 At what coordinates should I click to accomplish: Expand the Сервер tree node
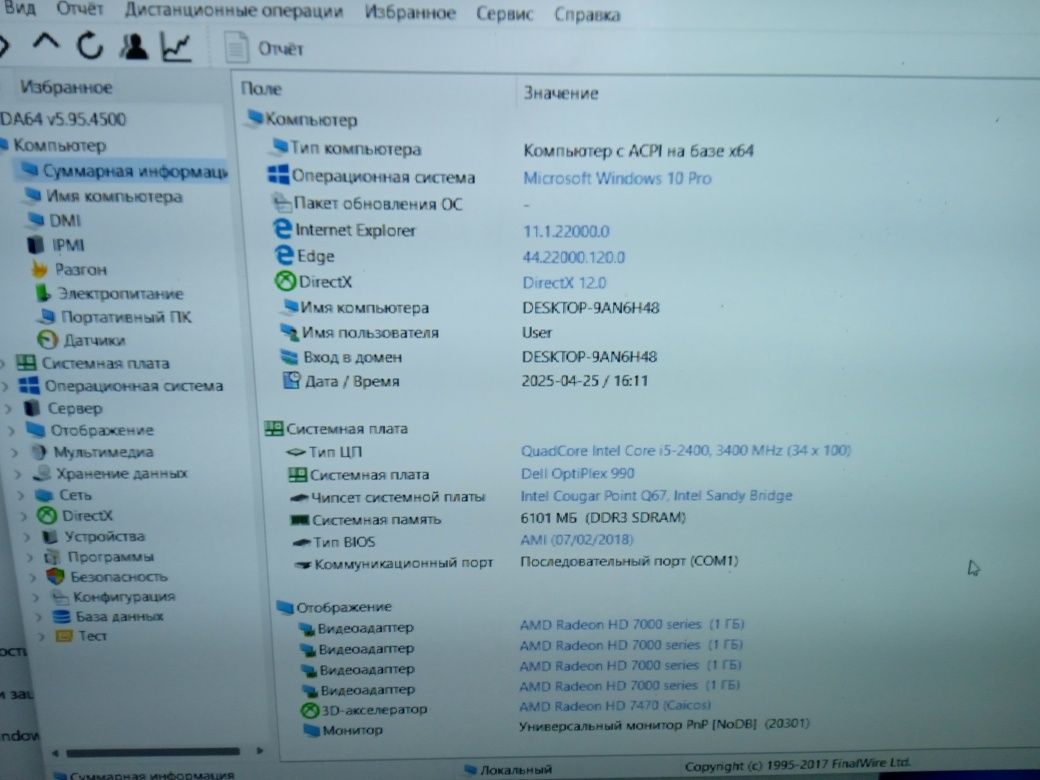(x=9, y=409)
